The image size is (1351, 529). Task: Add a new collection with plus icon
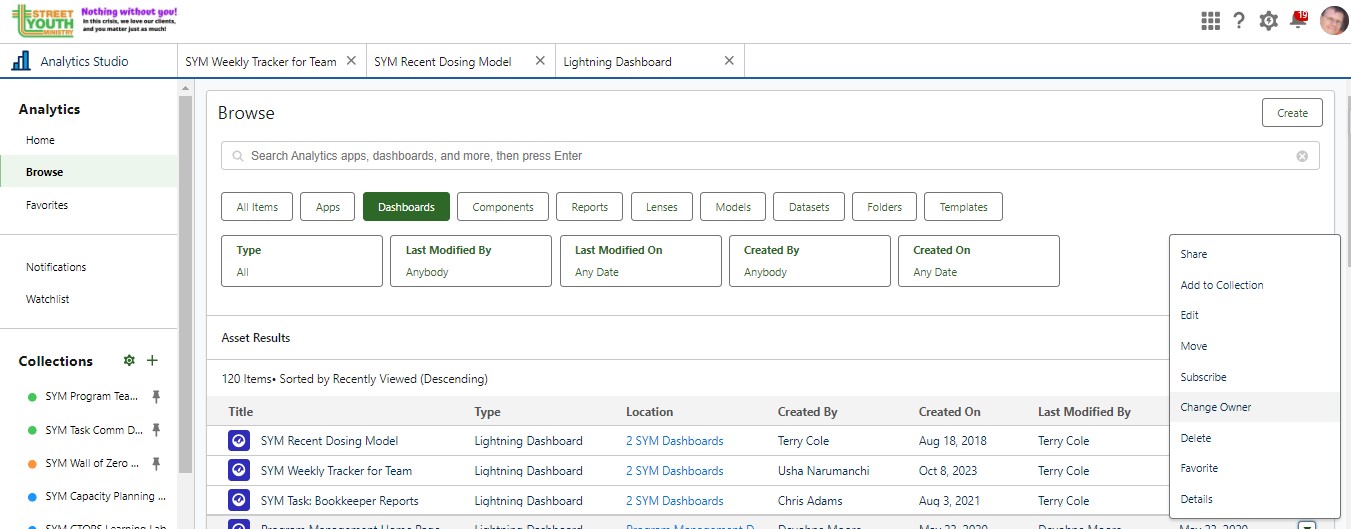pos(152,360)
